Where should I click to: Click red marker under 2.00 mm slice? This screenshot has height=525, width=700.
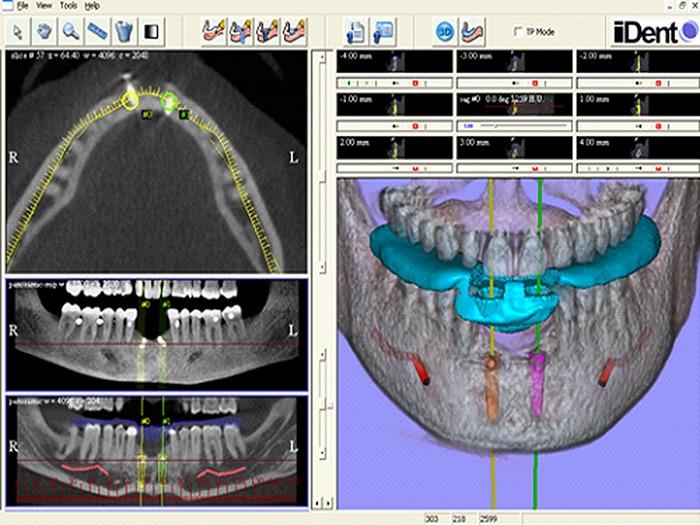click(416, 169)
